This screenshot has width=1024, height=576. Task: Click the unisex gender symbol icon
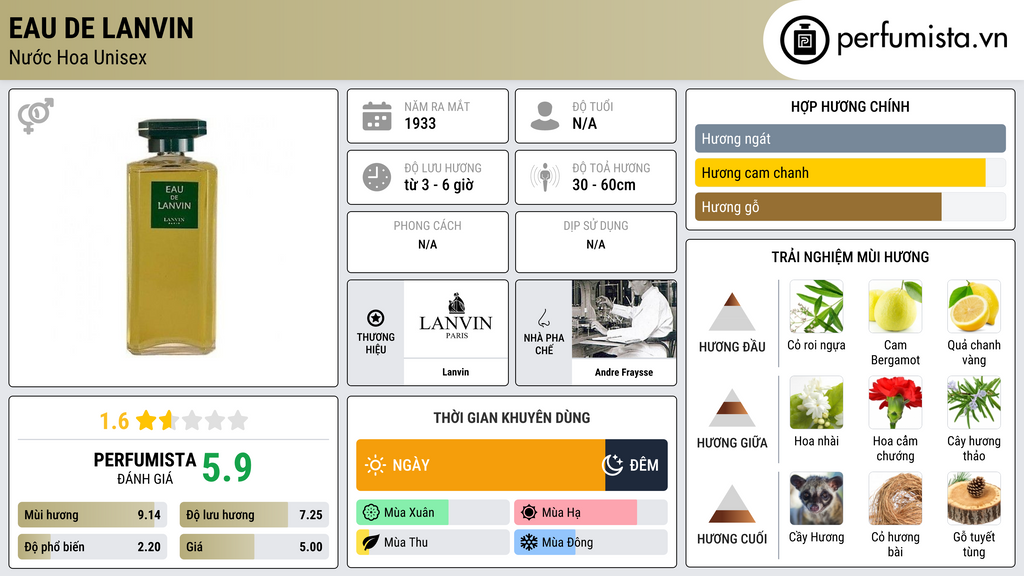tap(35, 116)
